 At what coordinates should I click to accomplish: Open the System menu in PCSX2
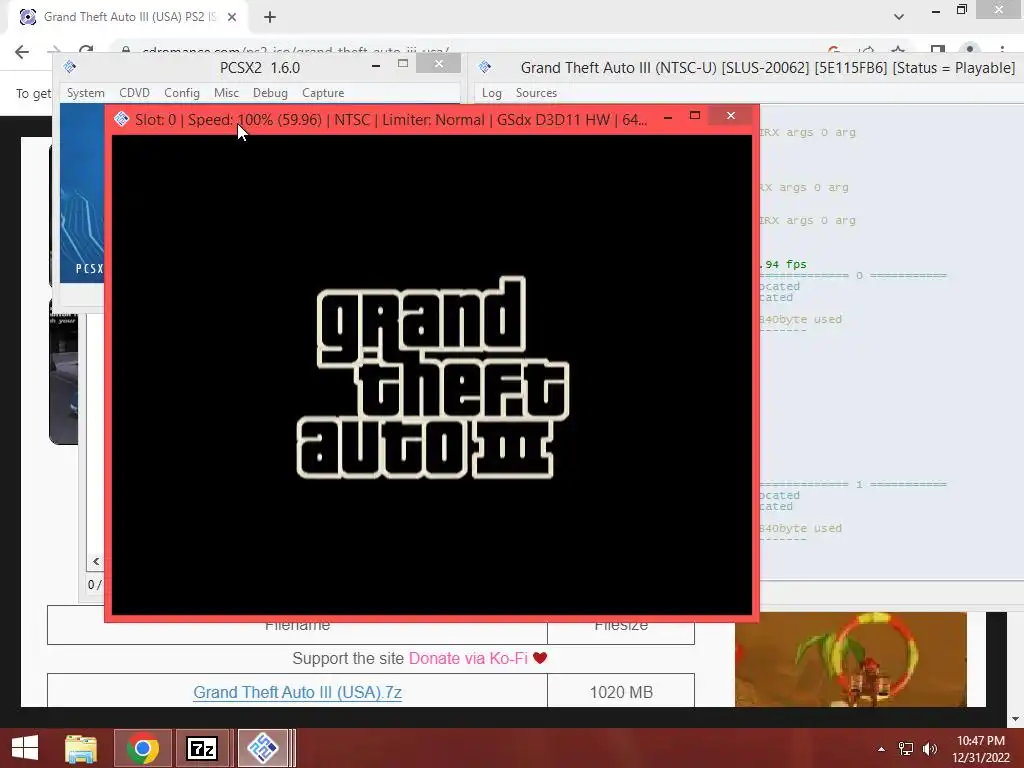[86, 93]
